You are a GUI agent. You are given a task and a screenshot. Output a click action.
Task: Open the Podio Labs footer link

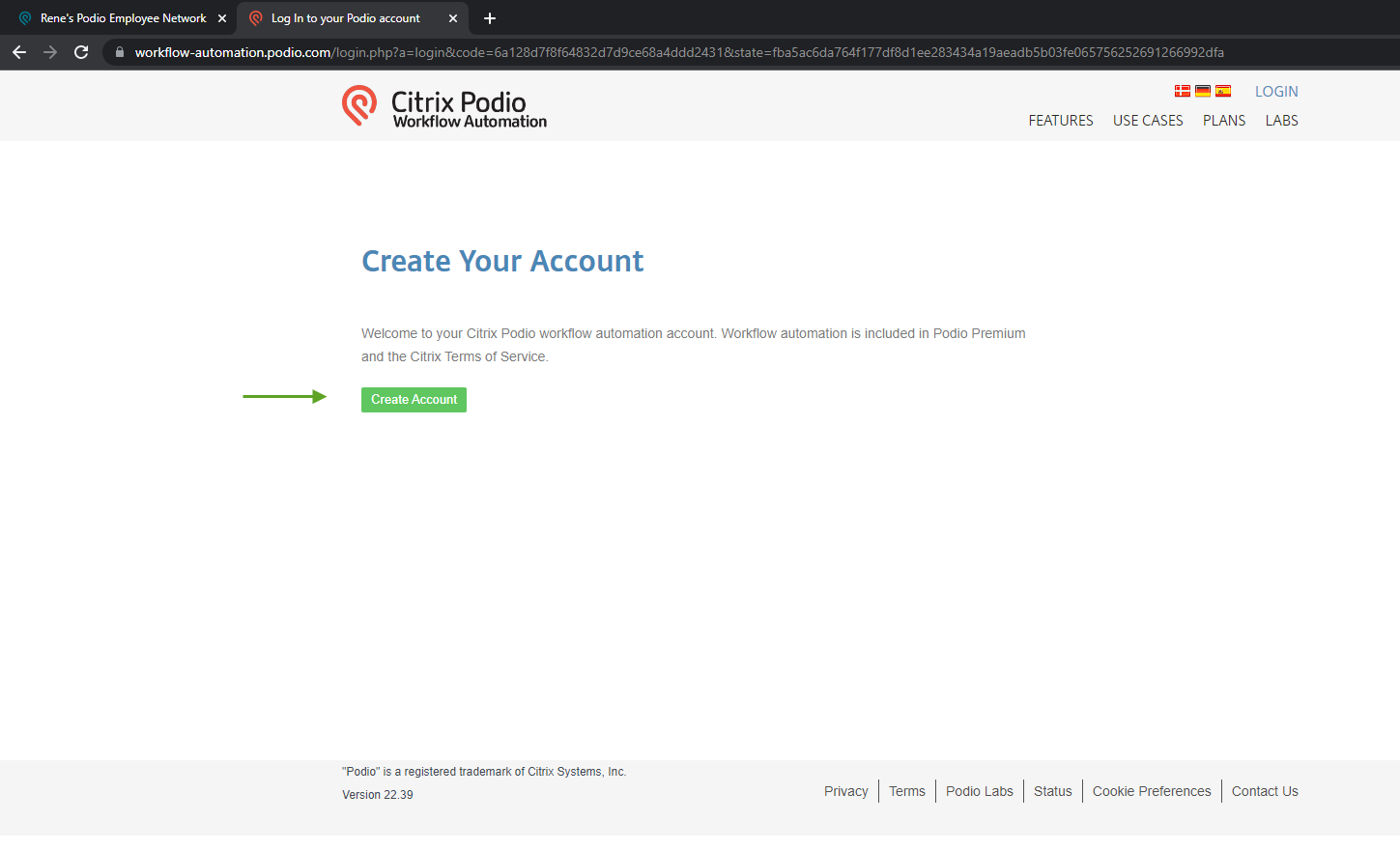pos(980,791)
